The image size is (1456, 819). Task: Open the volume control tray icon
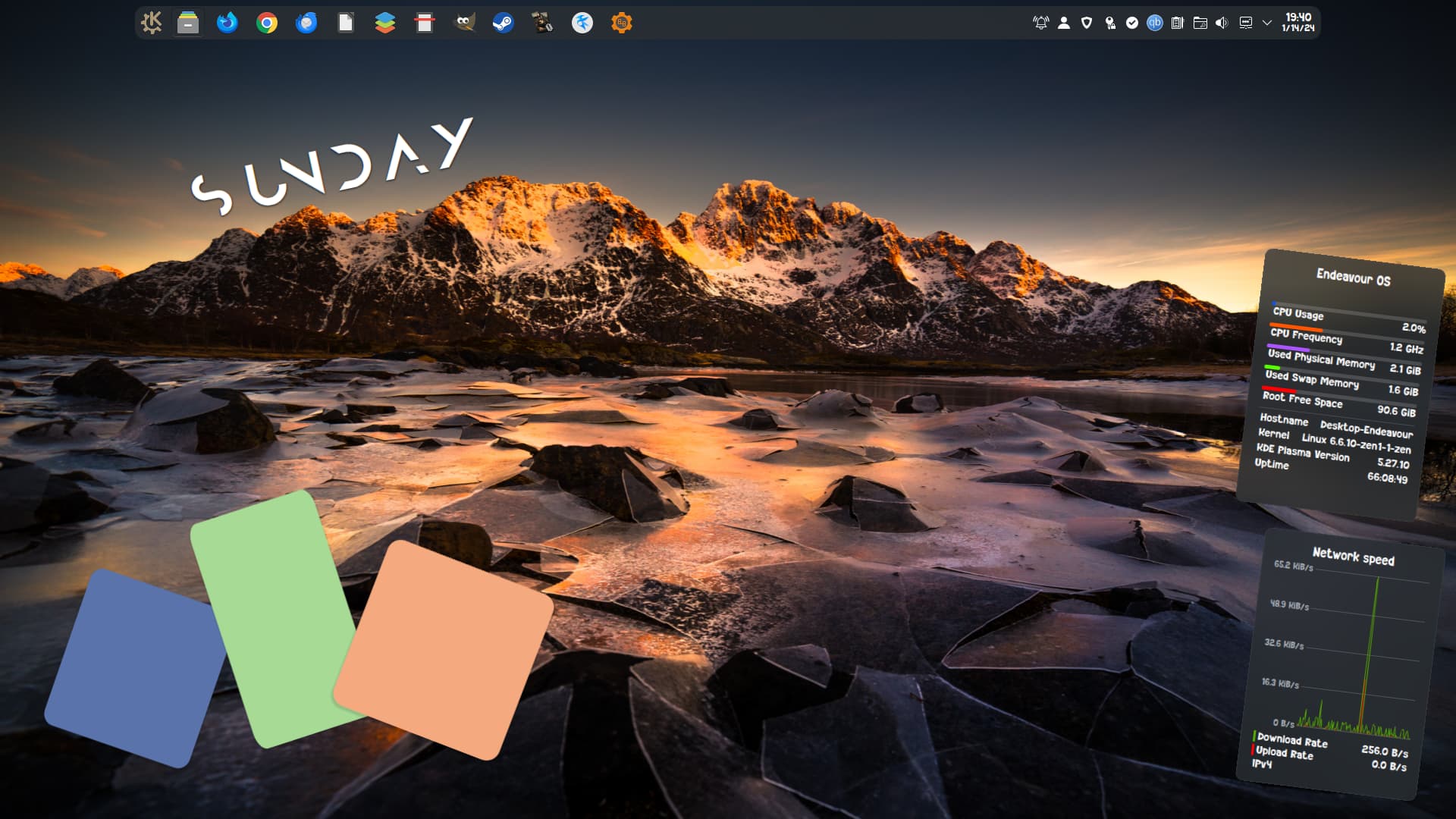pyautogui.click(x=1222, y=23)
